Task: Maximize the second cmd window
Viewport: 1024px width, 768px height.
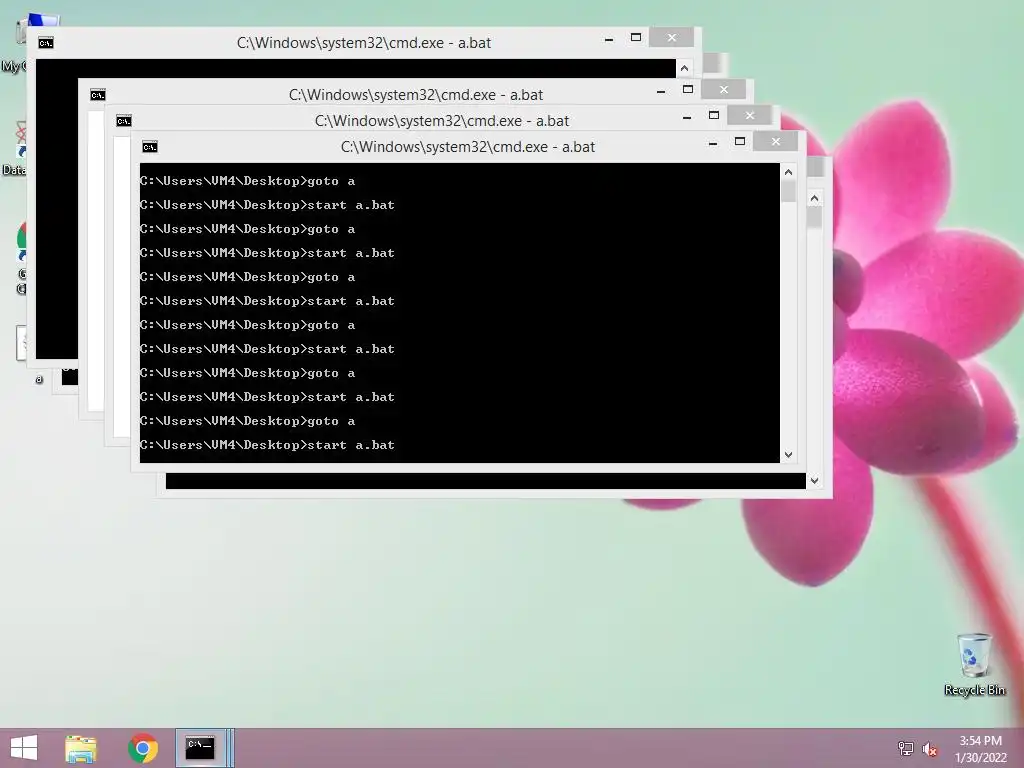Action: [x=714, y=116]
